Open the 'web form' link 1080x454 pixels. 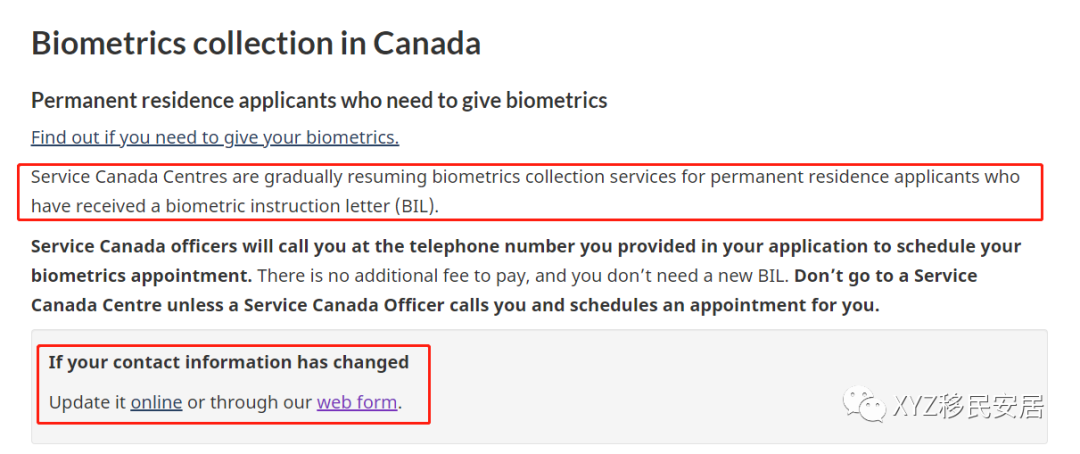[357, 402]
